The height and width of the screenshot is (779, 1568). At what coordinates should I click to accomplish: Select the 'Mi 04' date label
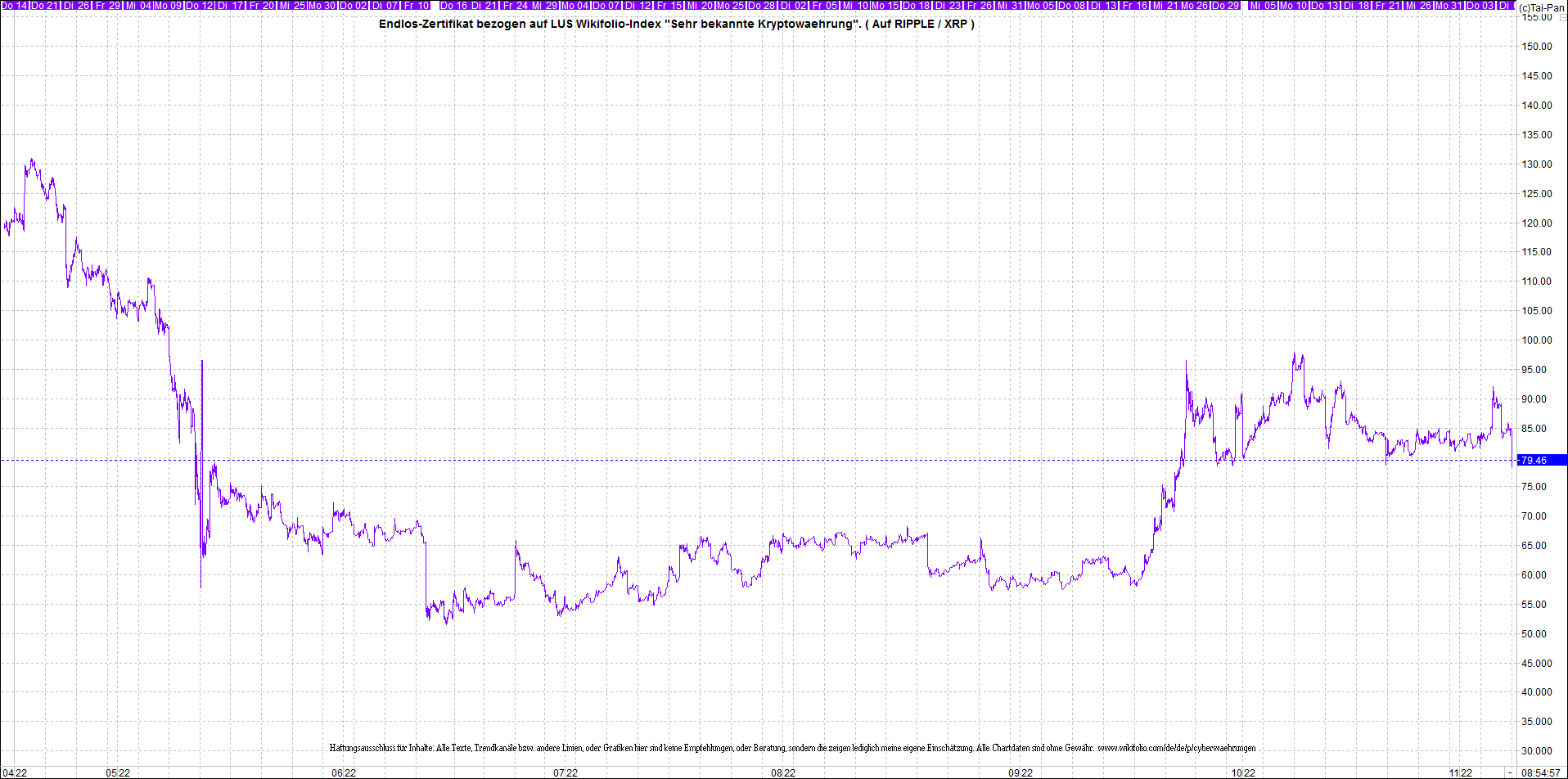click(138, 5)
